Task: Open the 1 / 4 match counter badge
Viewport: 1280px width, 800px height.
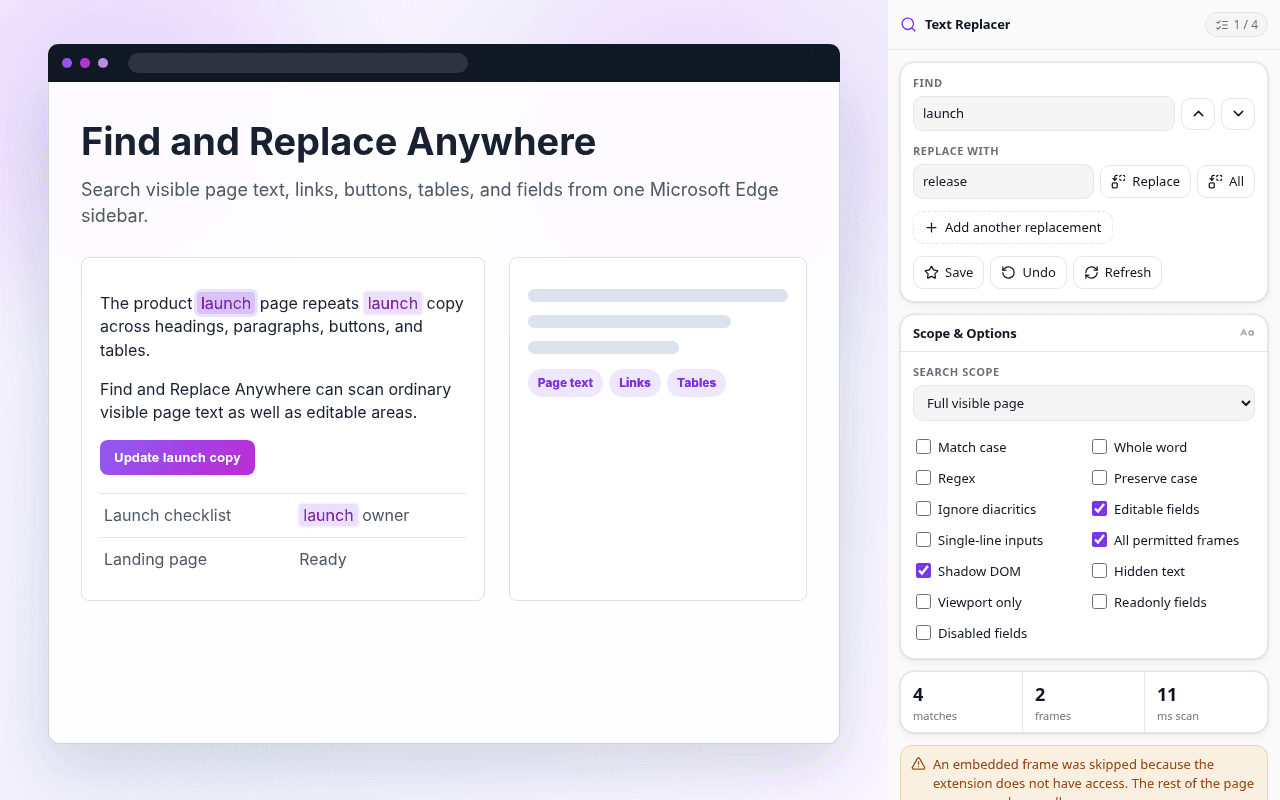Action: [x=1236, y=25]
